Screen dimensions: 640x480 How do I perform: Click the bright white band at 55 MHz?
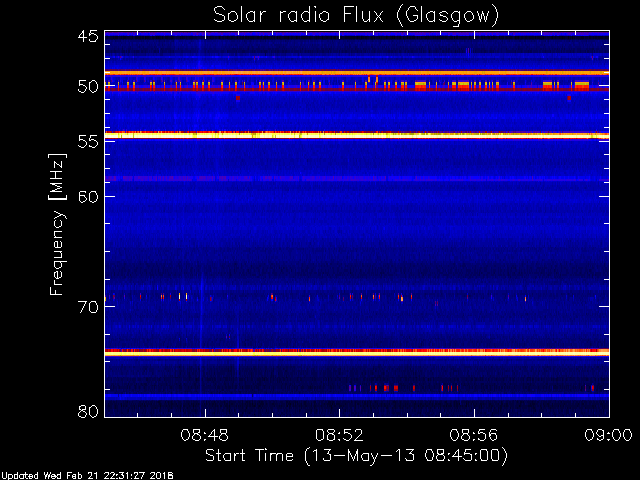pos(357,135)
